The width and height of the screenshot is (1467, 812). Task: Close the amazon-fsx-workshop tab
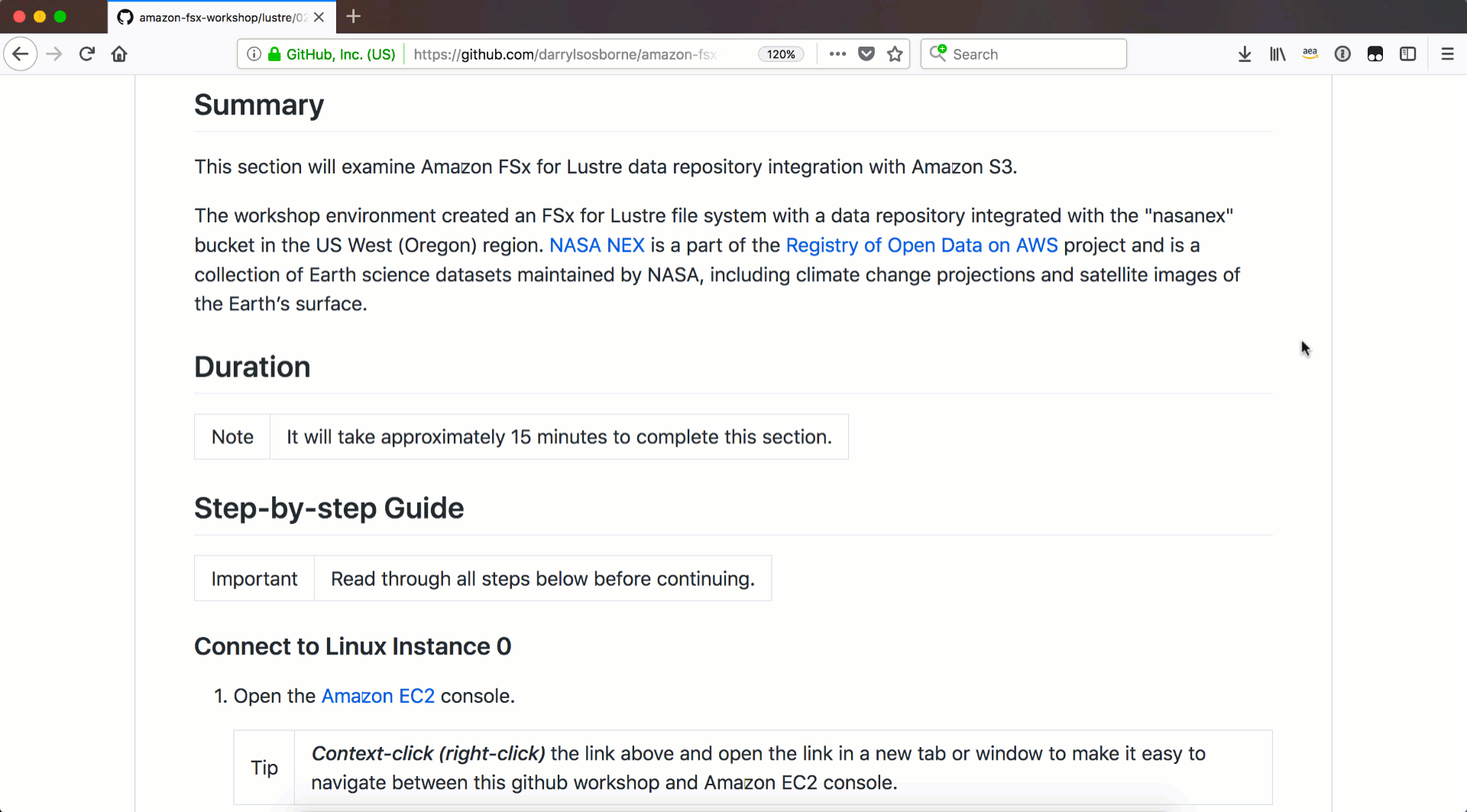pos(319,17)
